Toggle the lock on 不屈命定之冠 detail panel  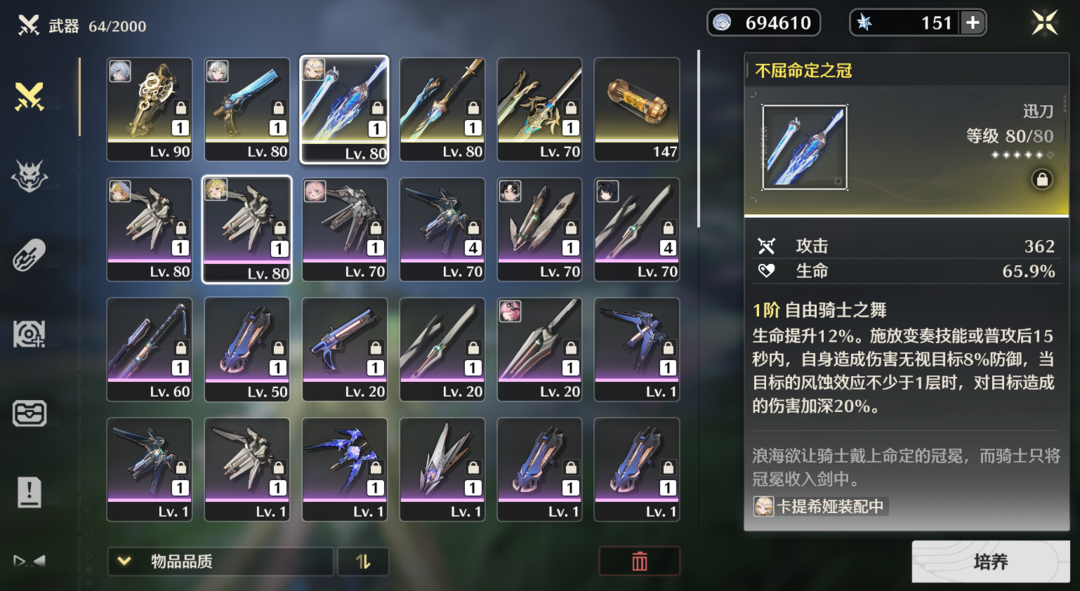[1041, 180]
